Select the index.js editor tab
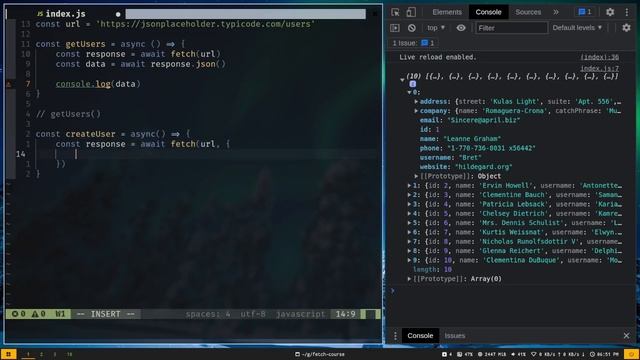 click(65, 14)
